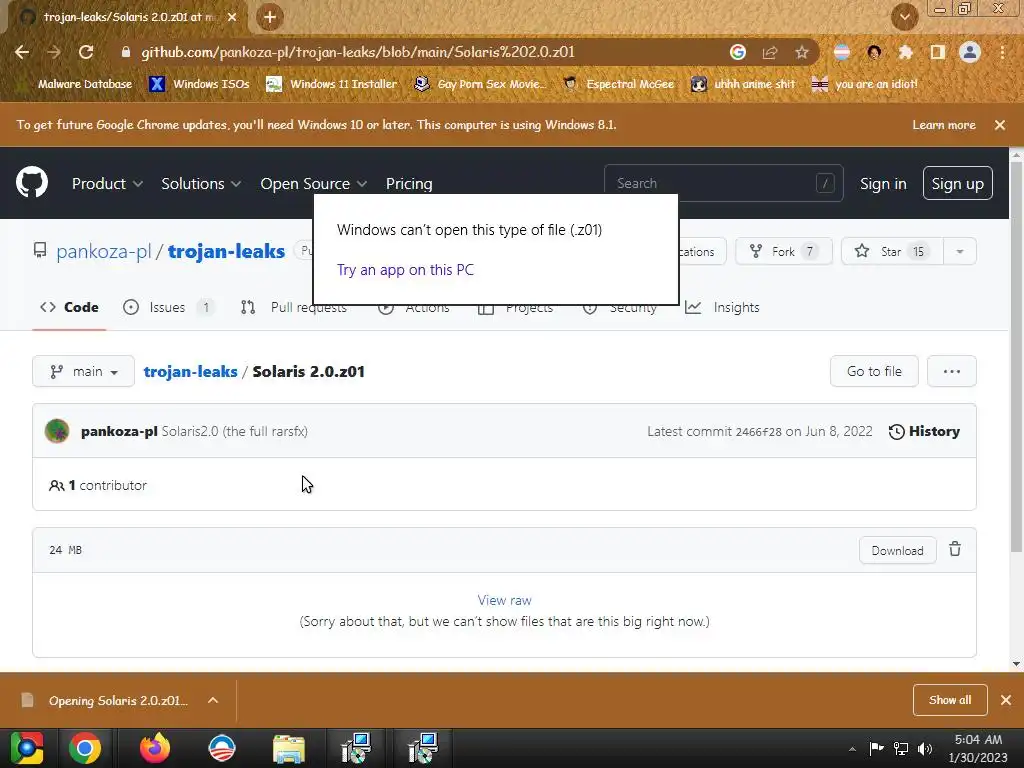The height and width of the screenshot is (768, 1024).
Task: Open a new browser tab
Action: [x=270, y=17]
